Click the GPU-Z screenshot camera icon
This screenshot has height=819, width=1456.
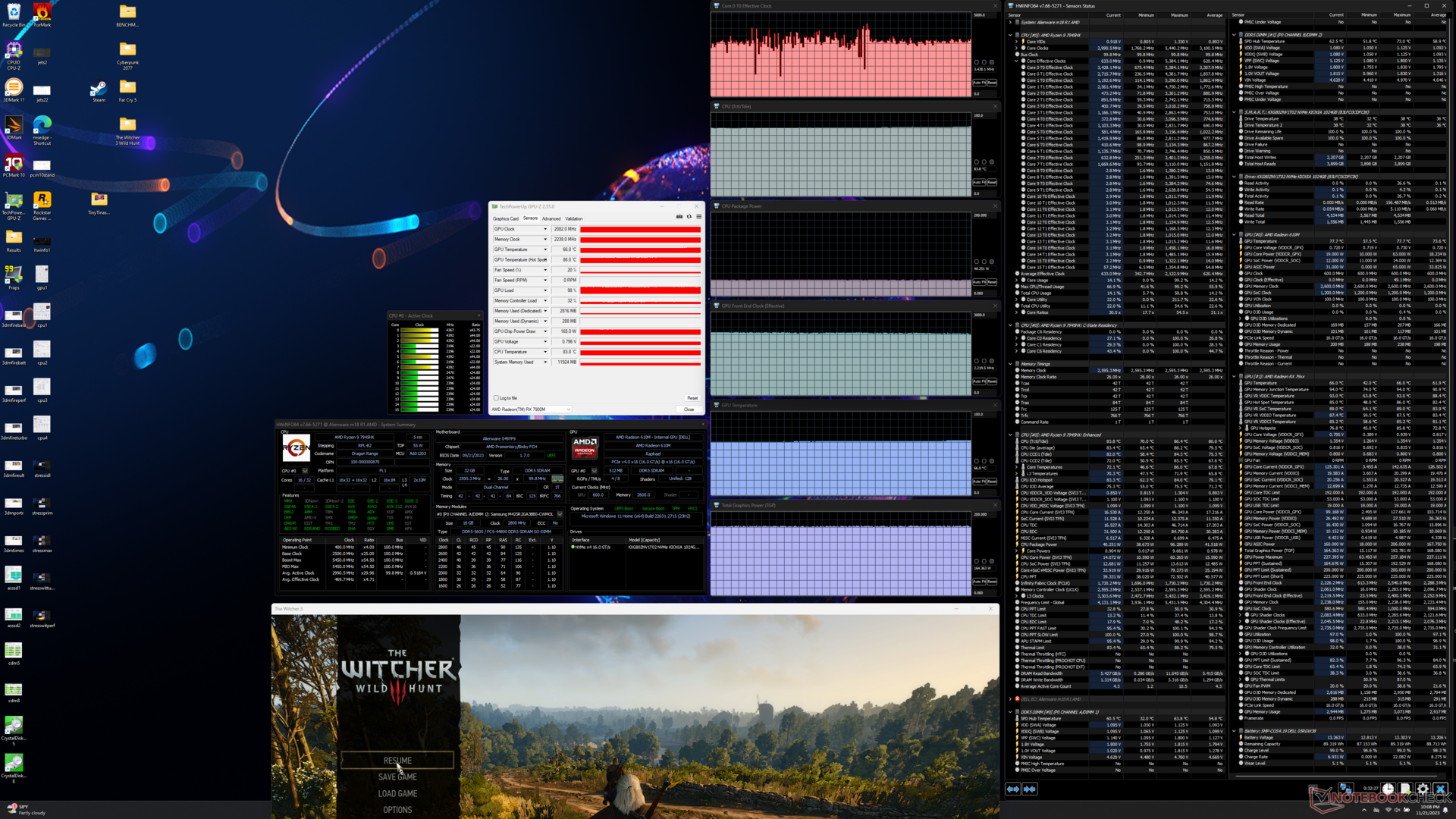[x=679, y=217]
